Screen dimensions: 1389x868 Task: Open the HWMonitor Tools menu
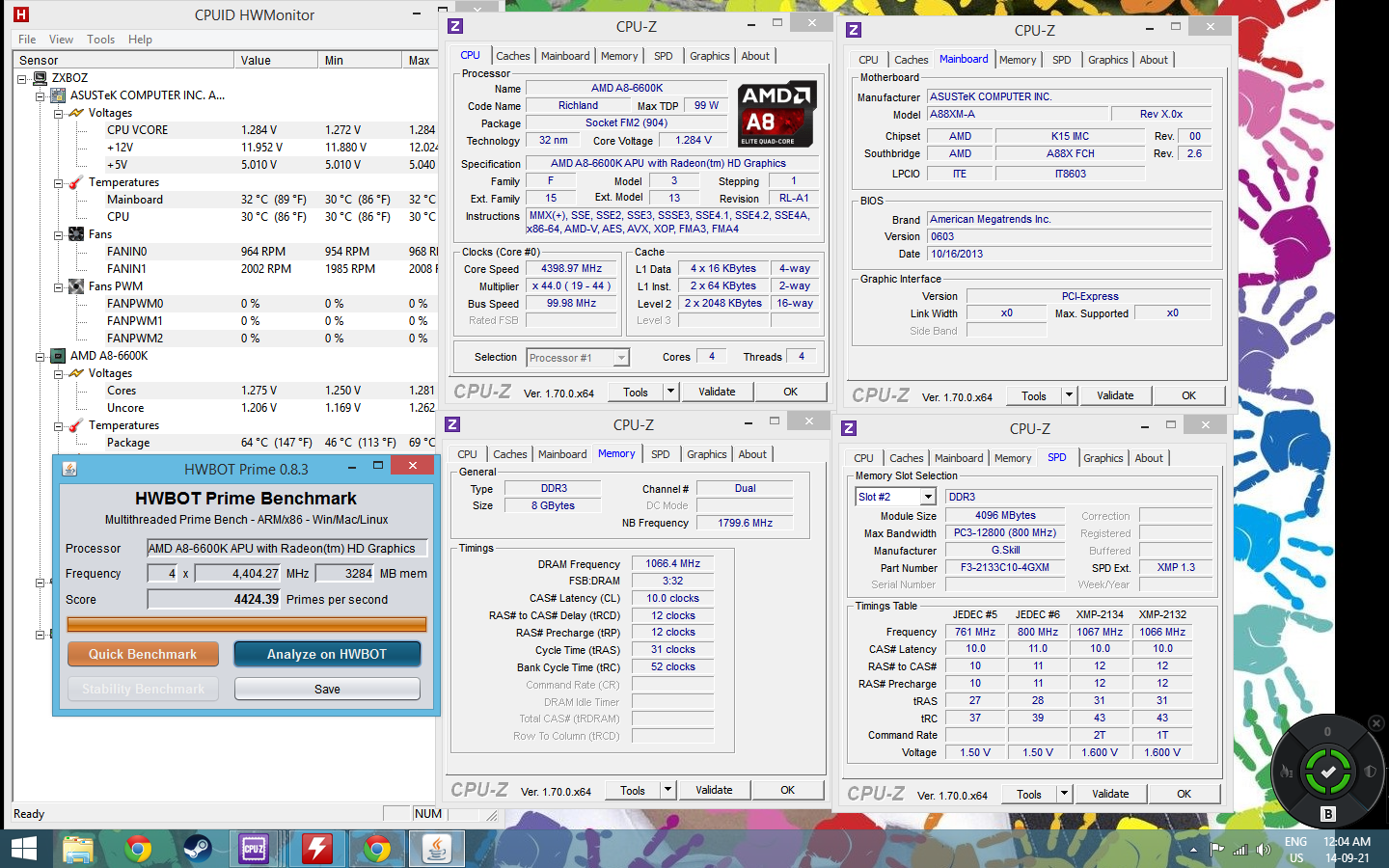point(100,40)
